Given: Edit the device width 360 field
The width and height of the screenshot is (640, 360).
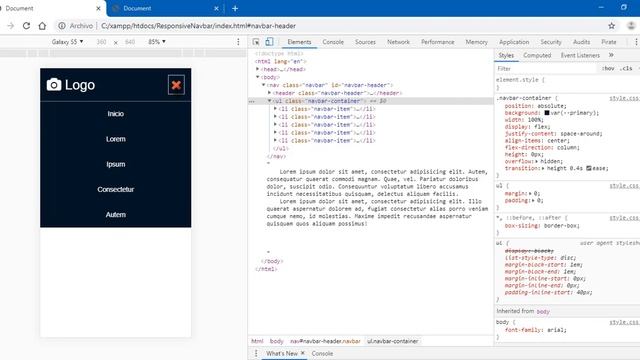Looking at the screenshot, I should pyautogui.click(x=101, y=42).
